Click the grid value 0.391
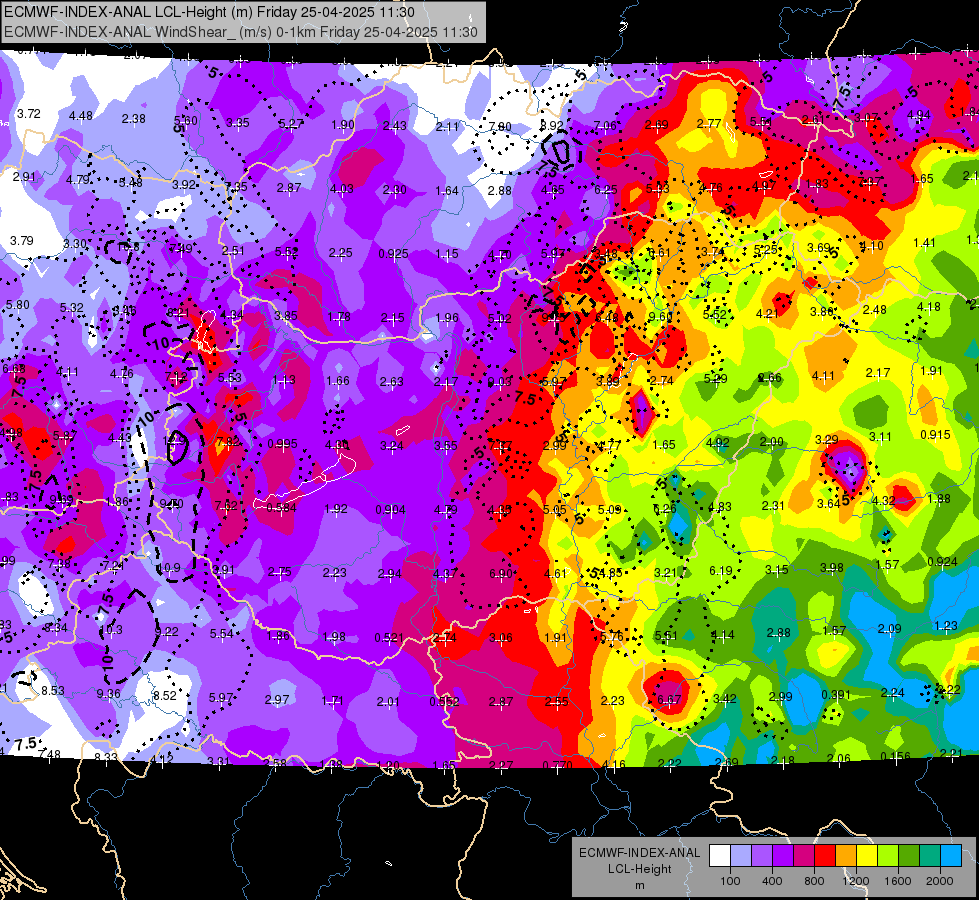This screenshot has height=900, width=979. [x=837, y=695]
